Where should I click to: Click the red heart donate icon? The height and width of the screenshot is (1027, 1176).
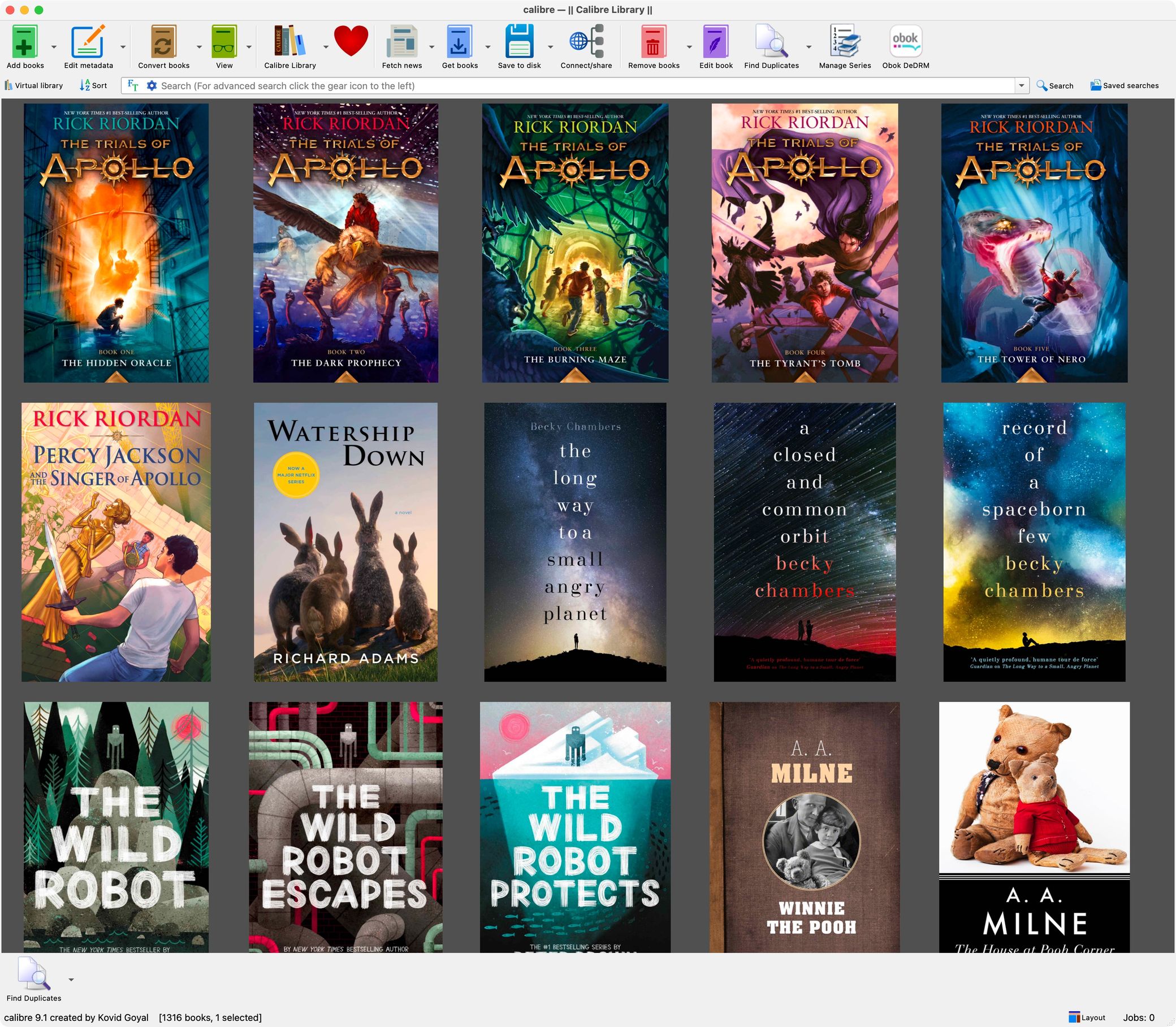(x=351, y=41)
